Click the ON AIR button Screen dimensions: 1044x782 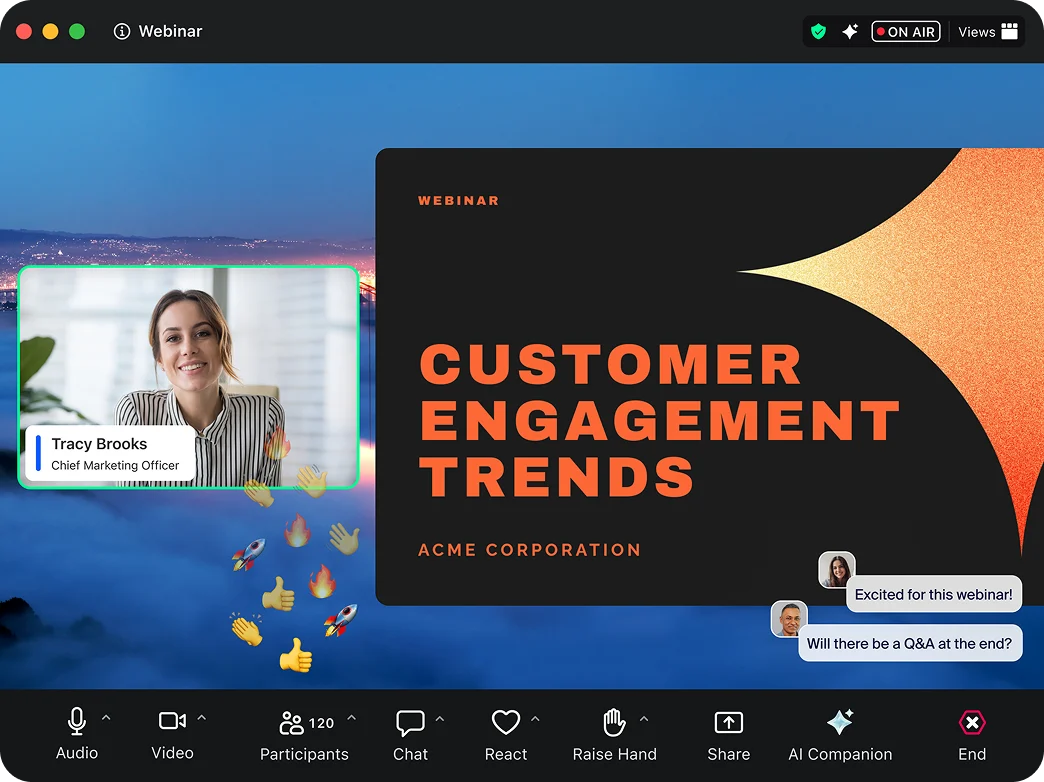[x=905, y=31]
